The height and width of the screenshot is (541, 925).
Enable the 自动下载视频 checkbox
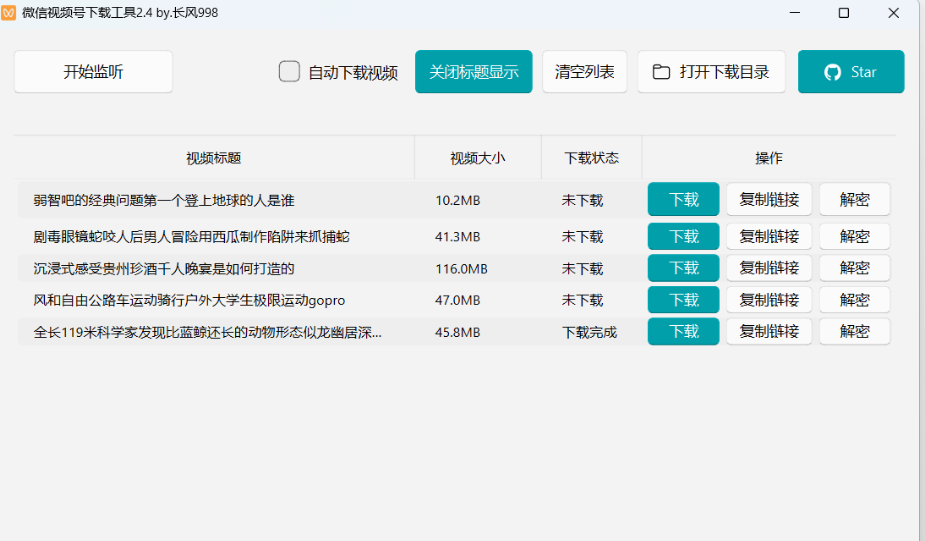pos(289,72)
